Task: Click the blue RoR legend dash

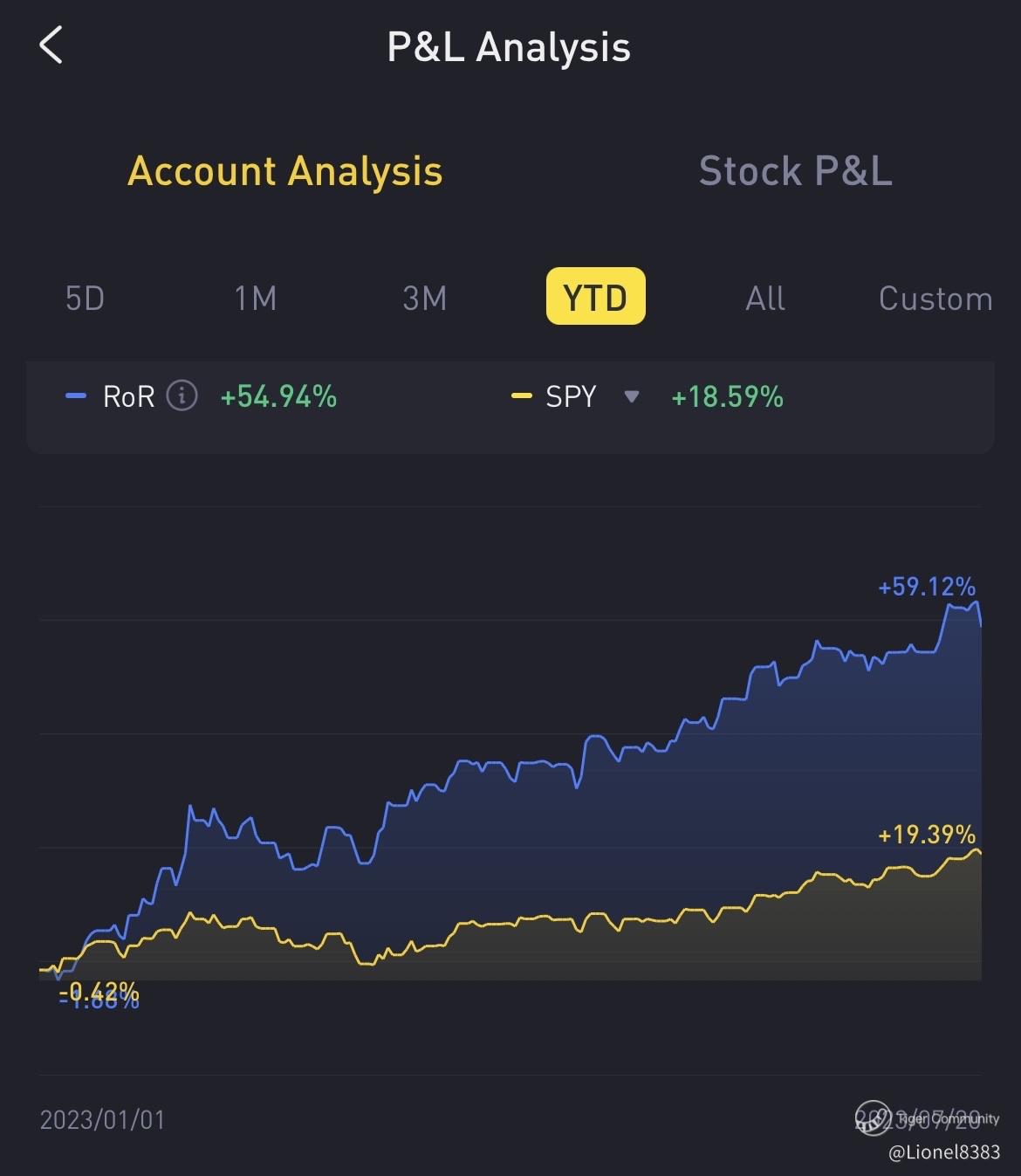Action: pos(76,396)
